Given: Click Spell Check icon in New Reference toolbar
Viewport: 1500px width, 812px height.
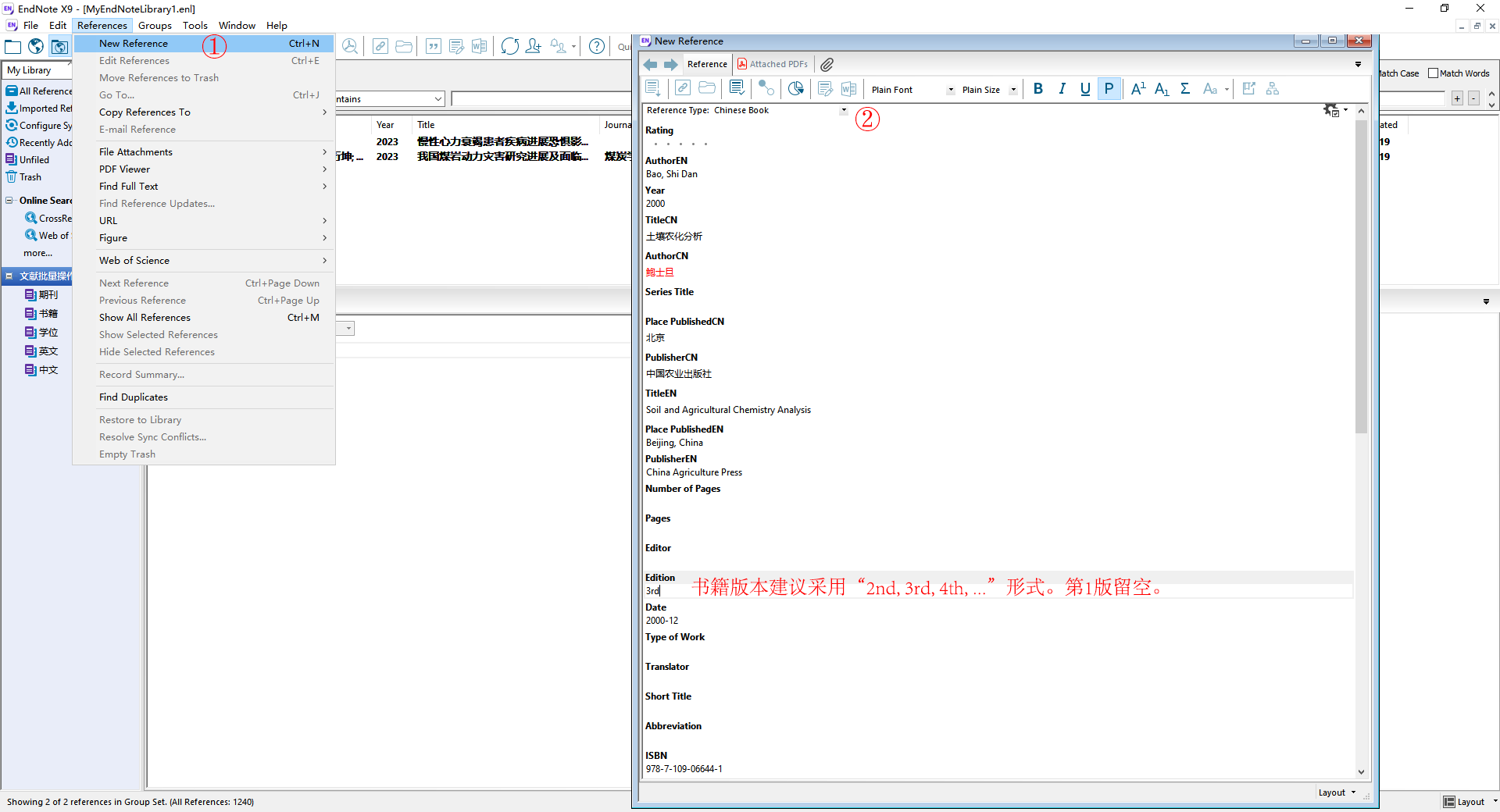Looking at the screenshot, I should (737, 88).
